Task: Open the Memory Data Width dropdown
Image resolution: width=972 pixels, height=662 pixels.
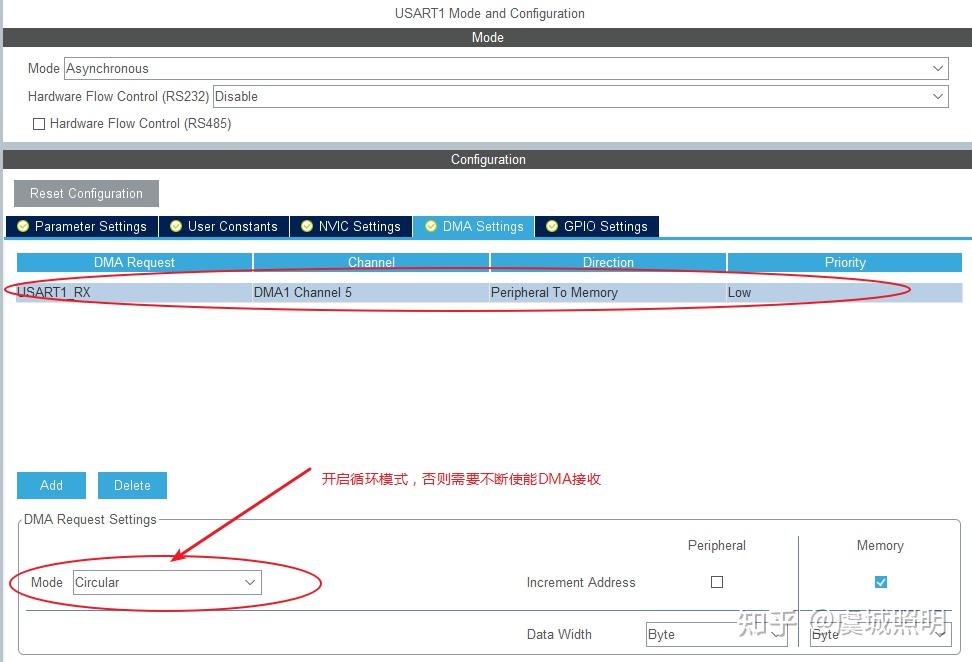Action: 943,634
